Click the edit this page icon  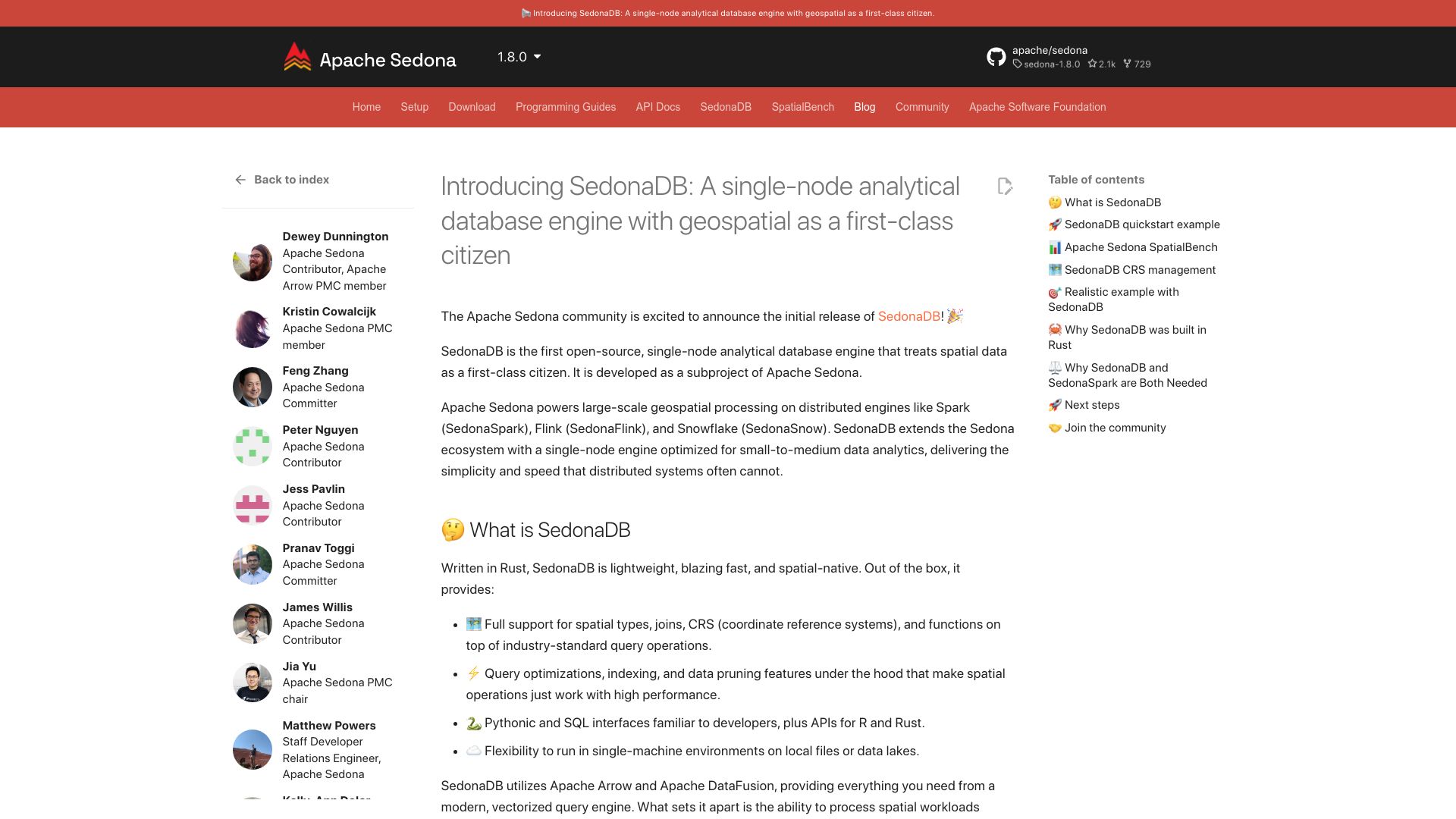1005,187
